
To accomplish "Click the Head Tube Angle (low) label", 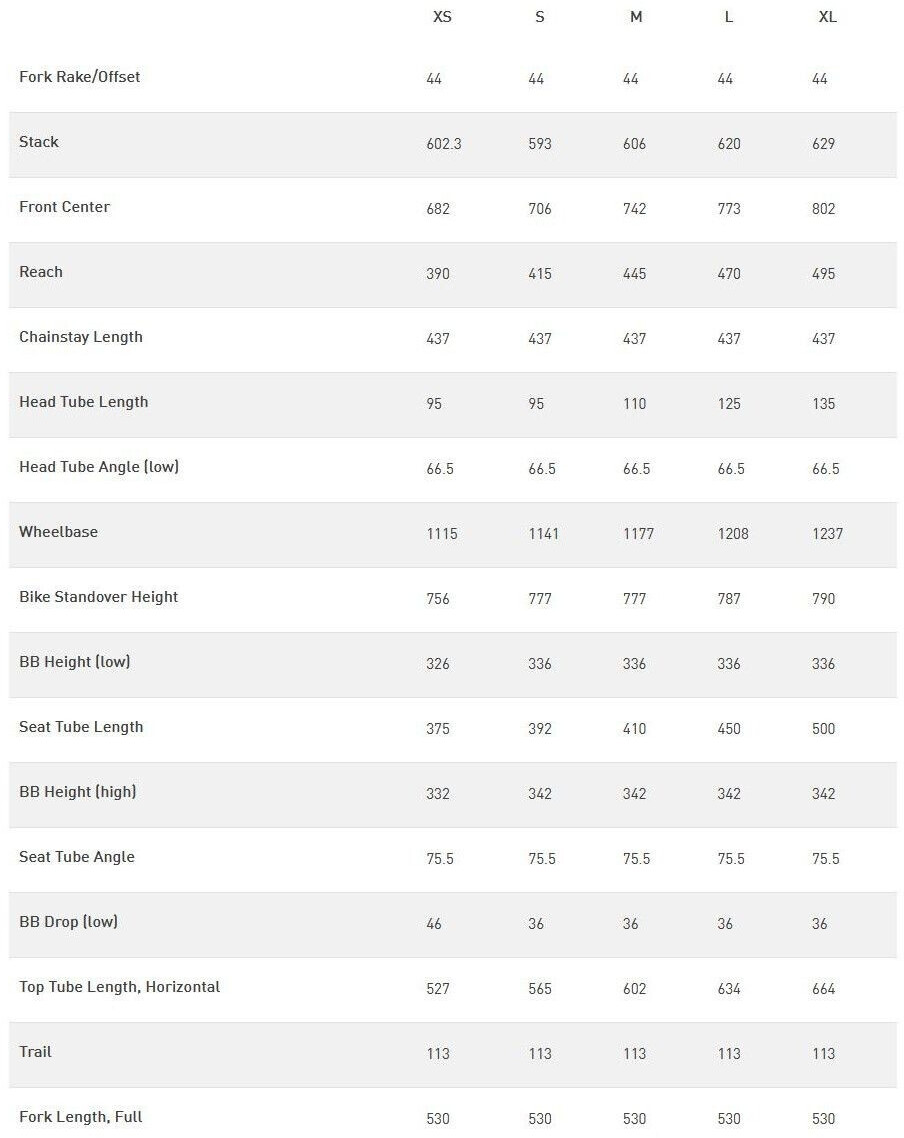I will [x=99, y=467].
